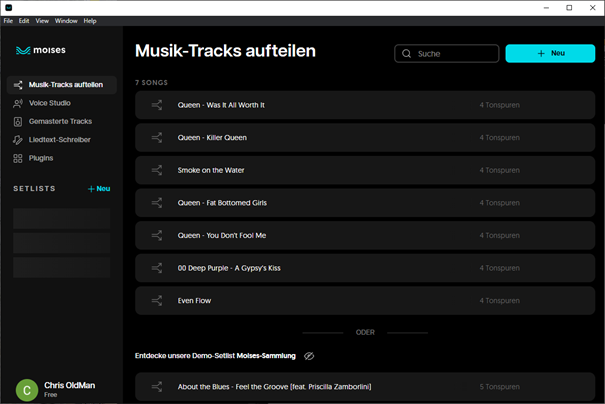
Task: Click the track icon of 00 Deep Purple - A Gypsy's Kiss
Action: [157, 268]
